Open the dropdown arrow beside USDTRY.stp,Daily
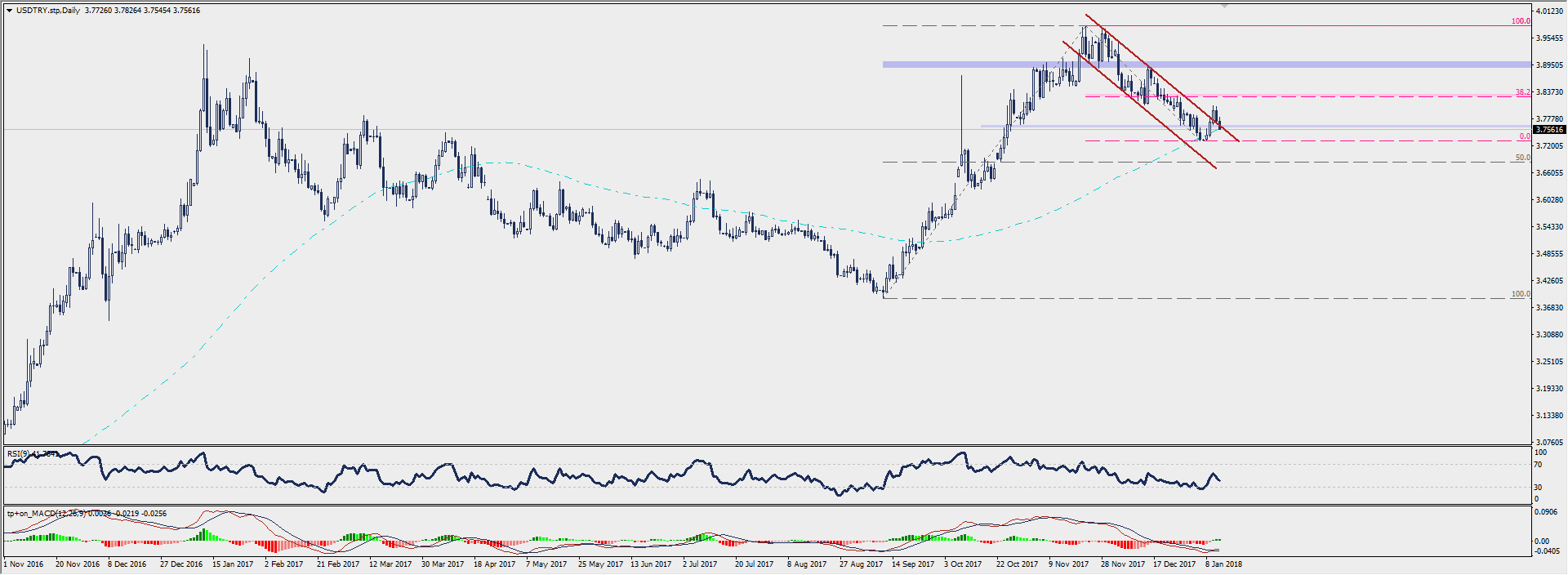The height and width of the screenshot is (575, 1568). 9,11
